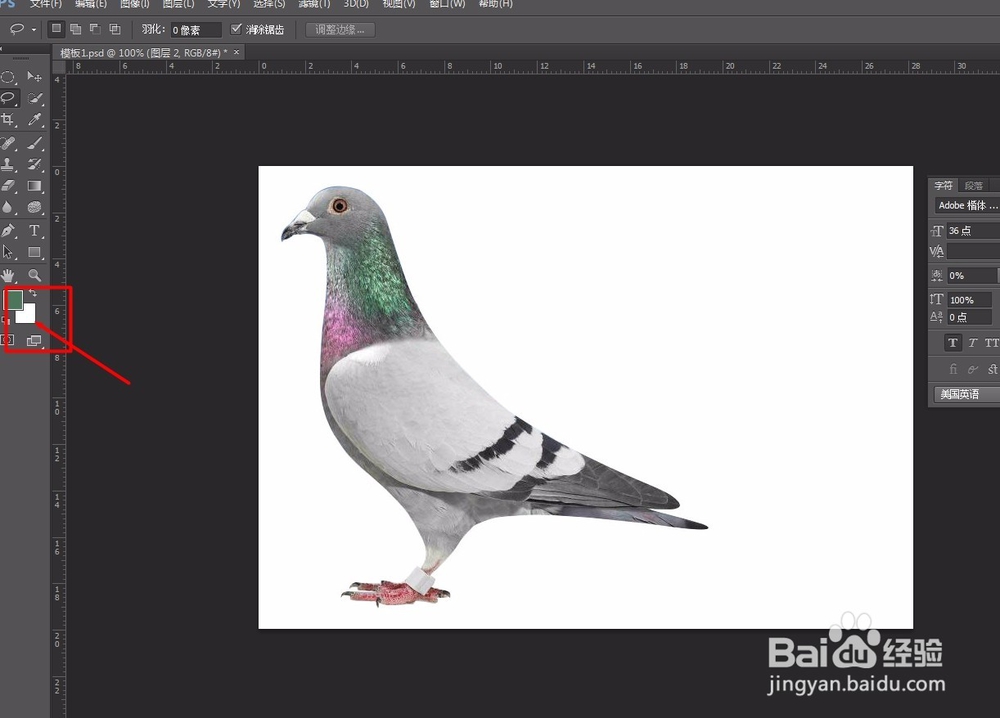
Task: Switch to the Character (字符) panel tab
Action: click(943, 186)
